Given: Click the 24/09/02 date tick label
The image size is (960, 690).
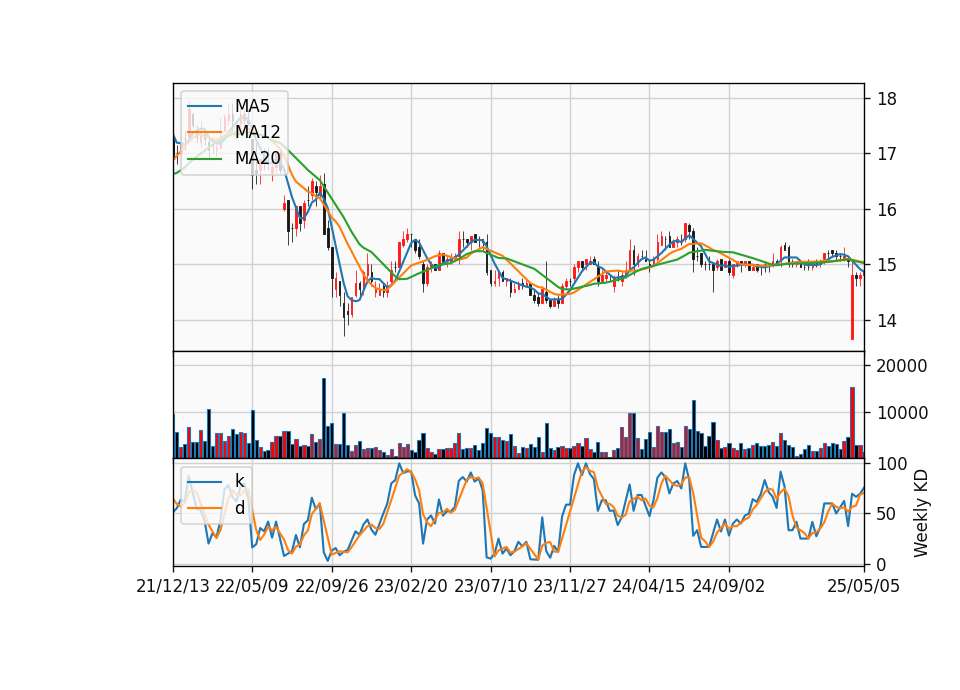Looking at the screenshot, I should (729, 586).
